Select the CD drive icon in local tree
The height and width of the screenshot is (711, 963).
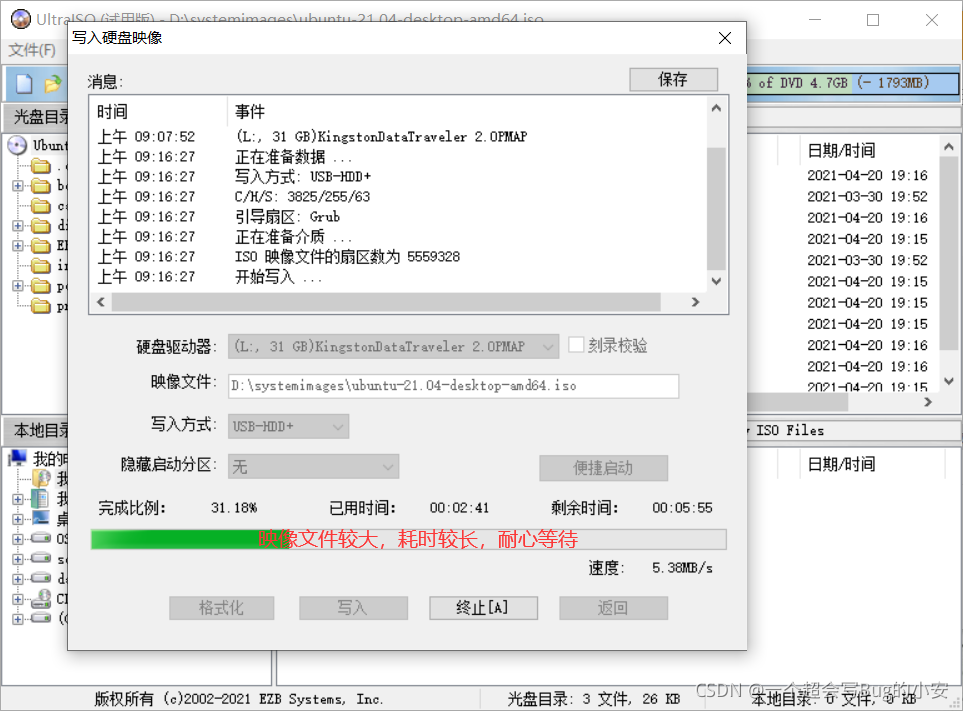(x=41, y=598)
